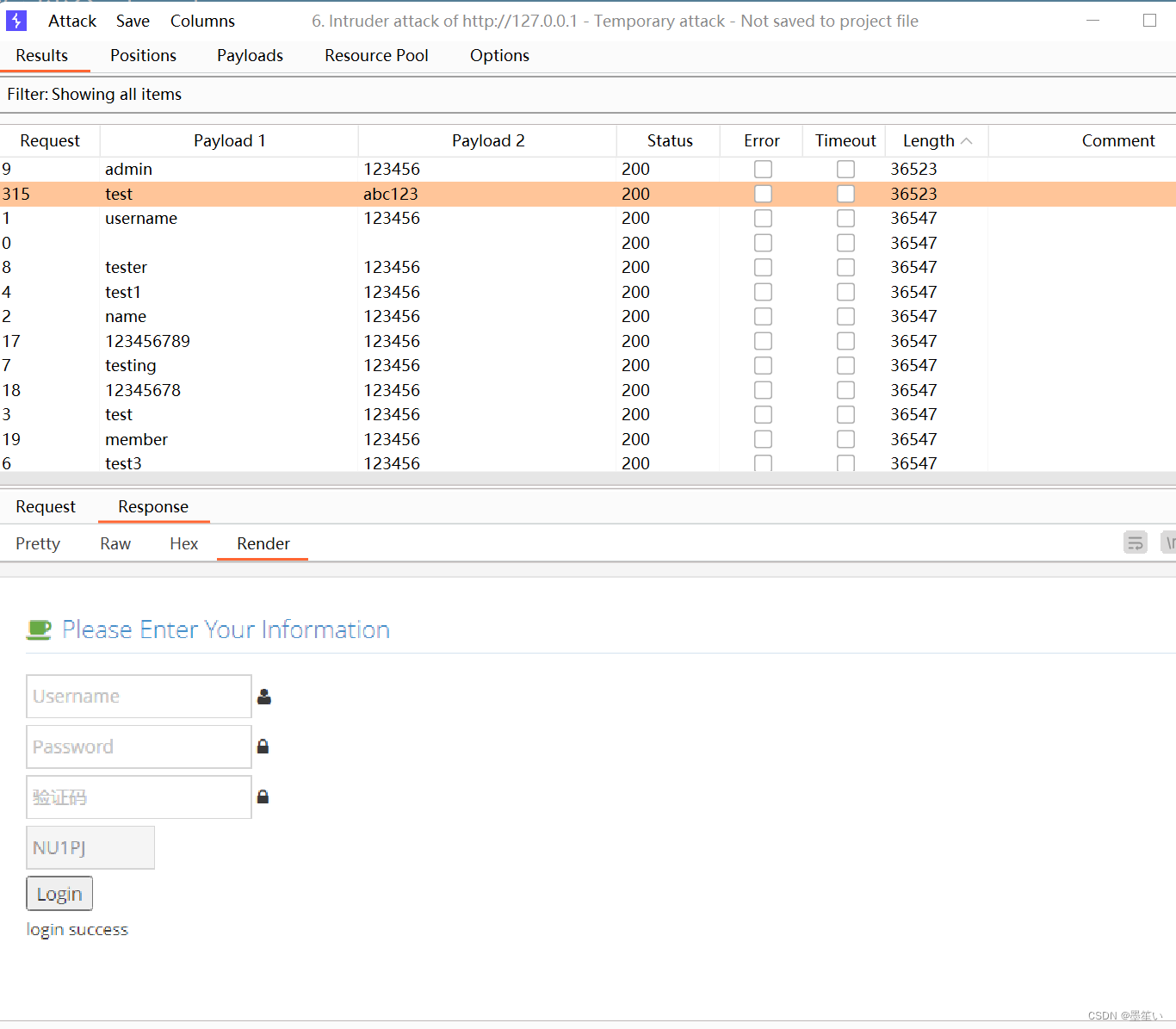This screenshot has height=1029, width=1176.
Task: Click the lock icon beside Password field
Action: 263,747
